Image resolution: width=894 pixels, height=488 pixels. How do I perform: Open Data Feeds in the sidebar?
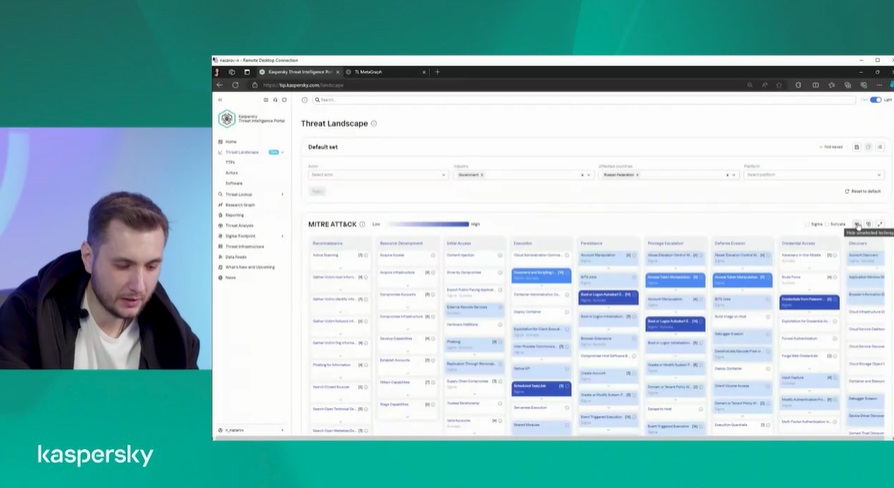point(235,257)
